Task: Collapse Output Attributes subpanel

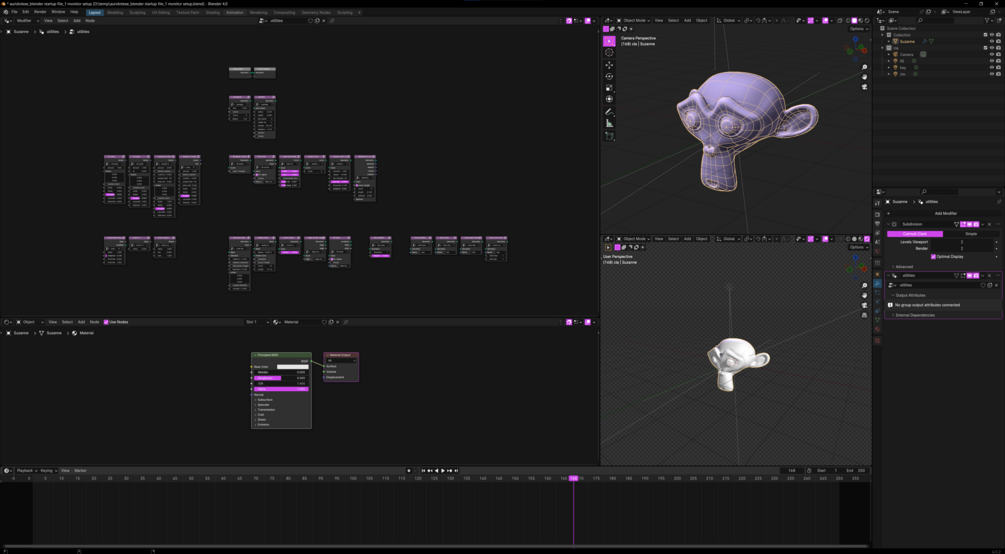Action: (909, 295)
